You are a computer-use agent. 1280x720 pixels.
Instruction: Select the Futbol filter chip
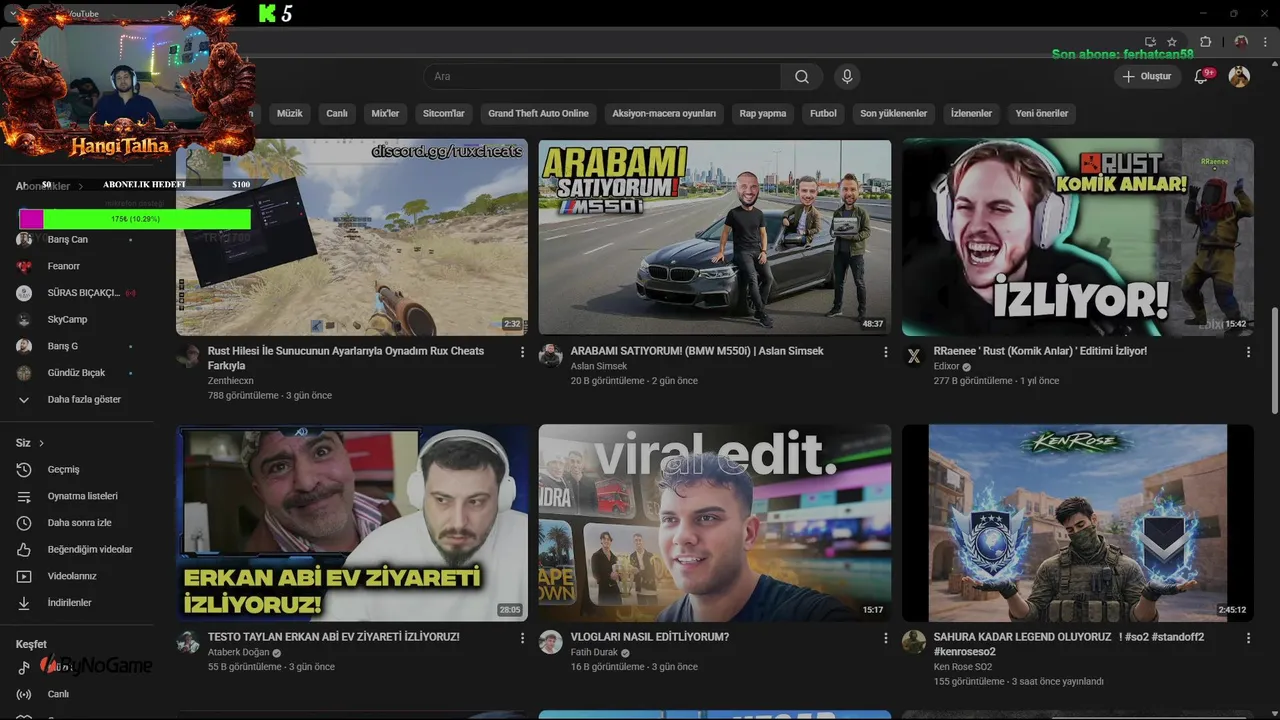[x=823, y=114]
